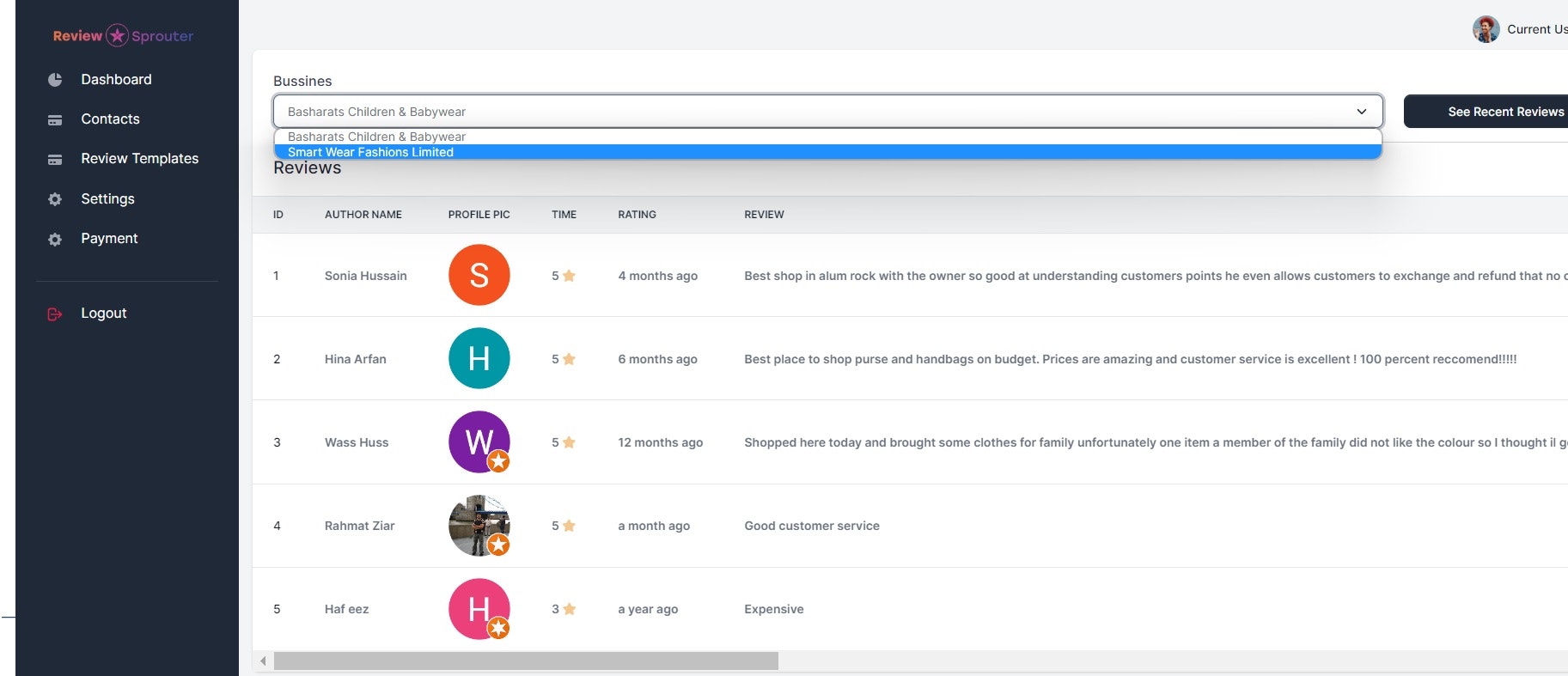This screenshot has height=676, width=1568.
Task: Click the 'a year ago' cell
Action: point(648,609)
